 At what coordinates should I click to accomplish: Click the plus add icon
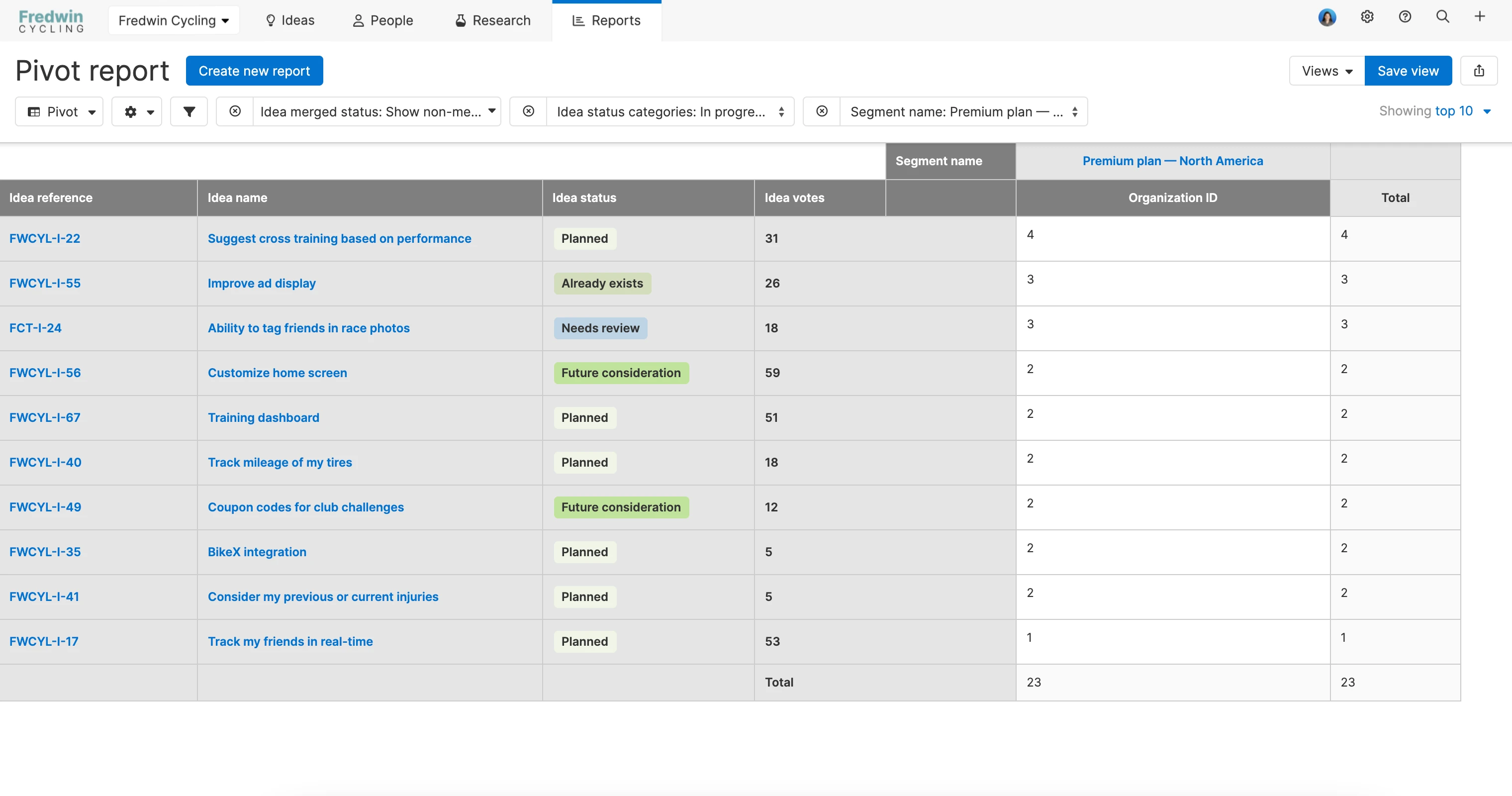point(1480,17)
